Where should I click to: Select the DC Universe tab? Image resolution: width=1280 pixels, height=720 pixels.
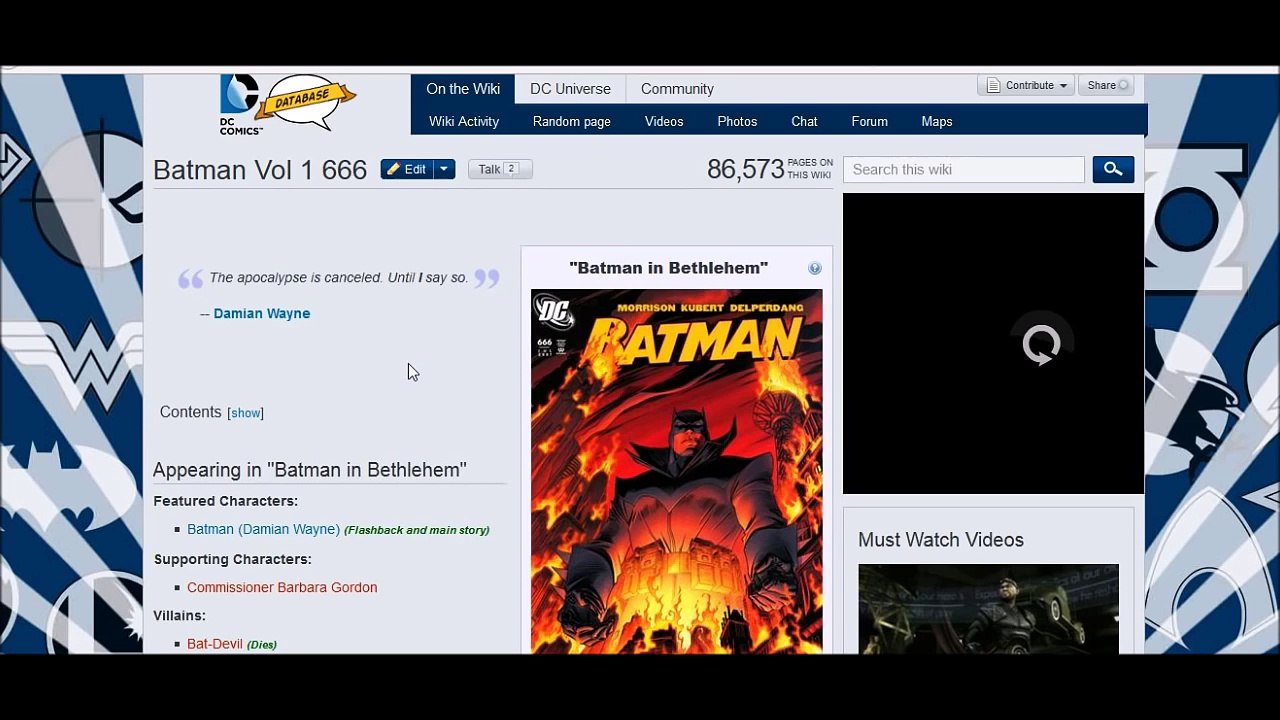click(570, 89)
